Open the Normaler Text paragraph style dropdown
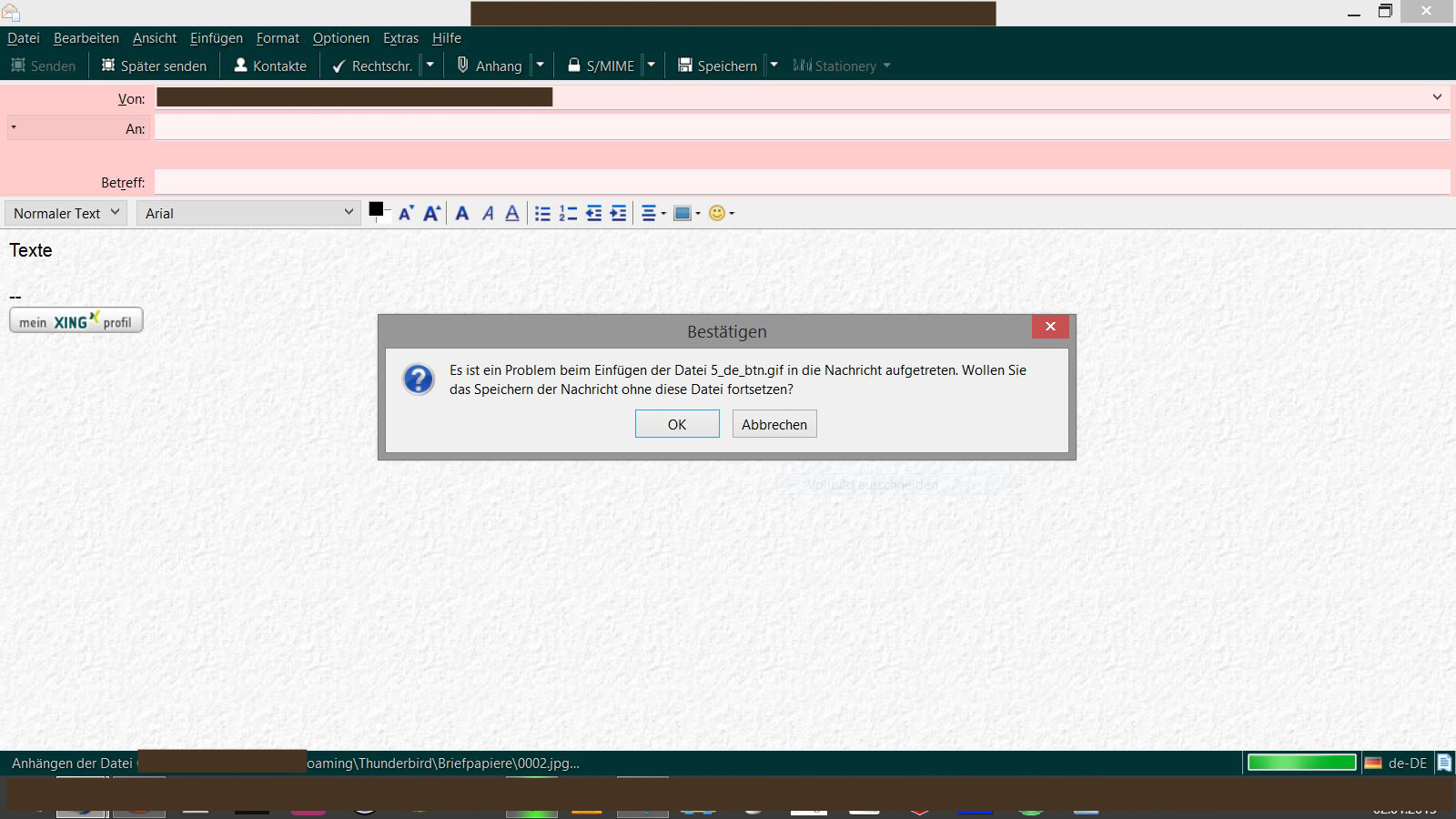Image resolution: width=1456 pixels, height=819 pixels. pos(66,213)
